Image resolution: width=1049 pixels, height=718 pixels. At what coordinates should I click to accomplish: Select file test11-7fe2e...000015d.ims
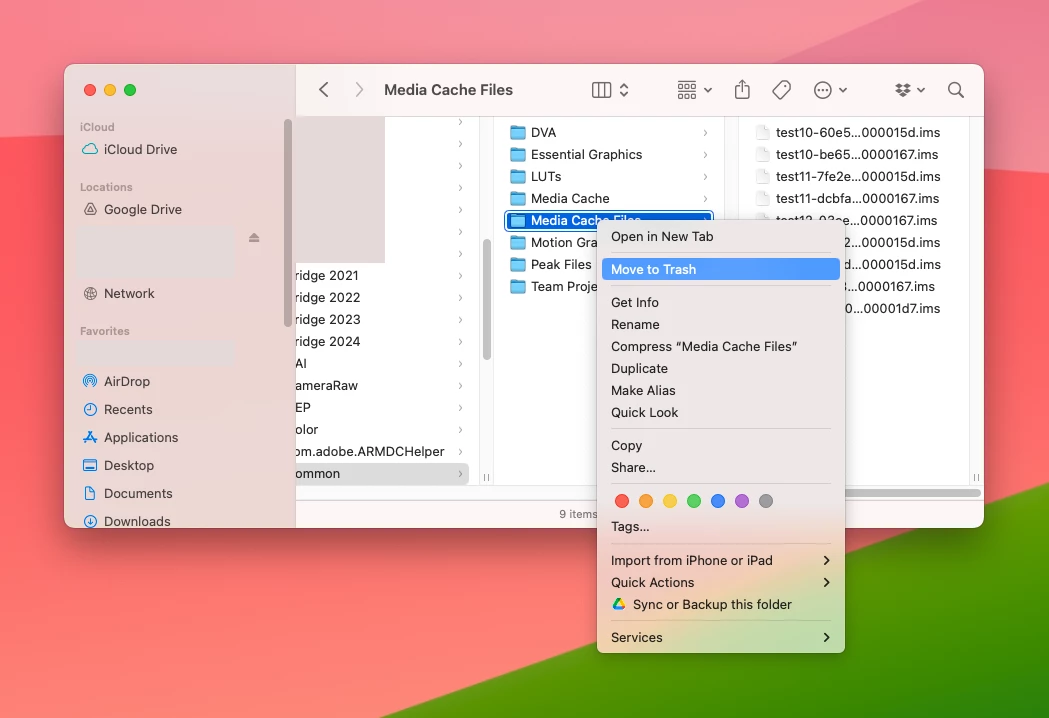click(x=848, y=177)
